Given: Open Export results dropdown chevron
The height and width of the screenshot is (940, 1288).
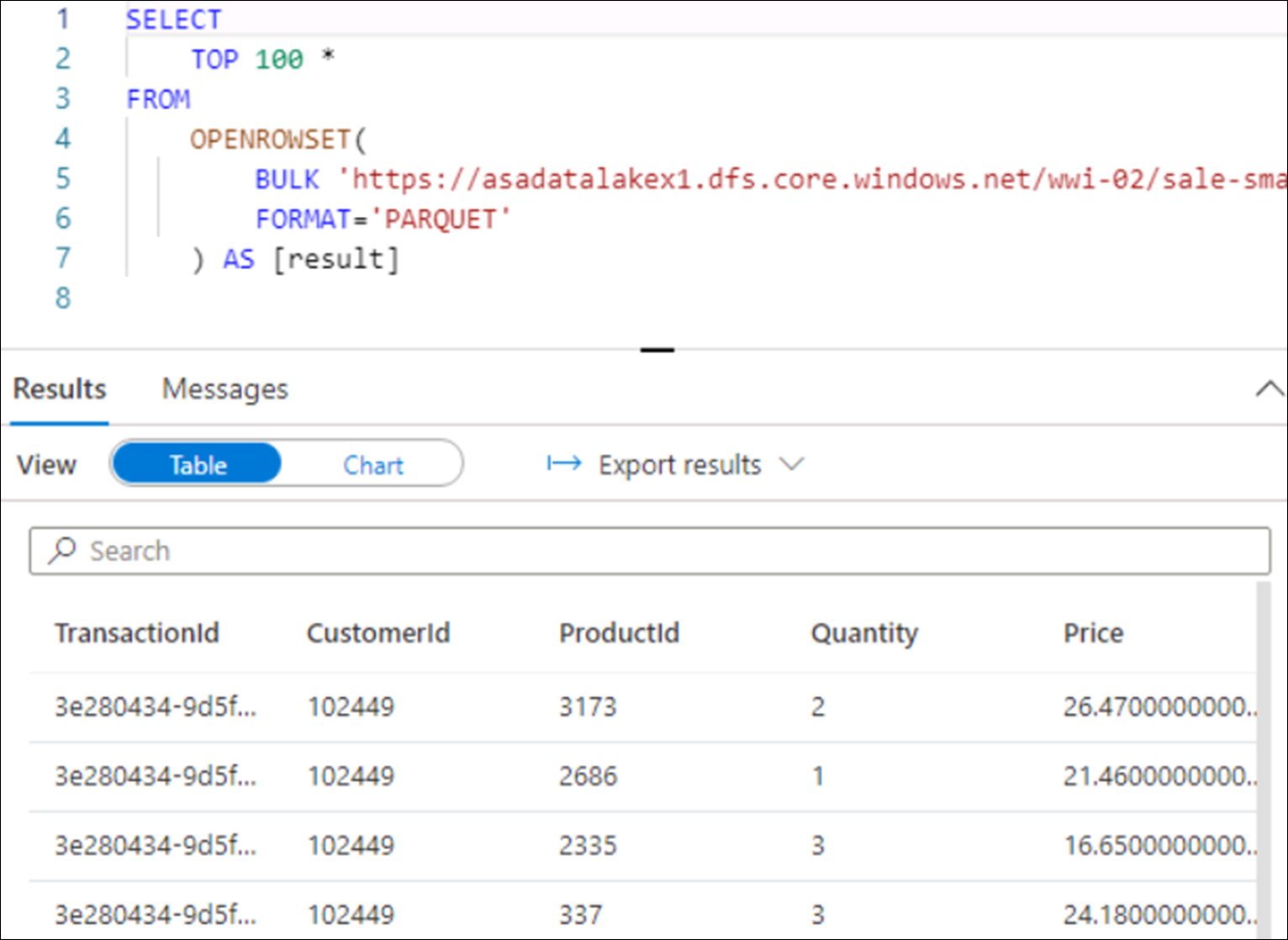Looking at the screenshot, I should [x=792, y=464].
